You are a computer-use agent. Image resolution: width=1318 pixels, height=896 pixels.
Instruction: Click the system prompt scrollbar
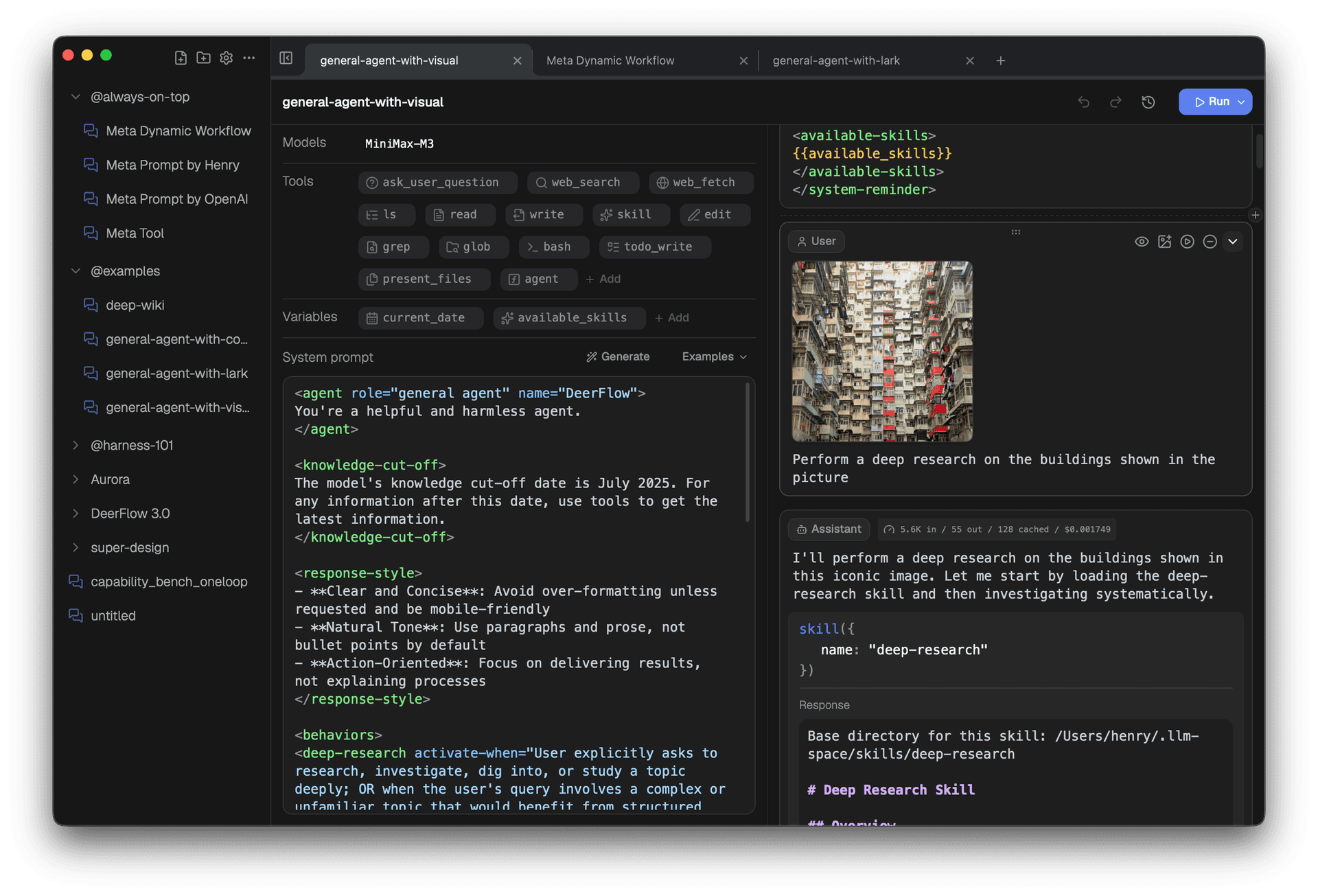(x=748, y=453)
